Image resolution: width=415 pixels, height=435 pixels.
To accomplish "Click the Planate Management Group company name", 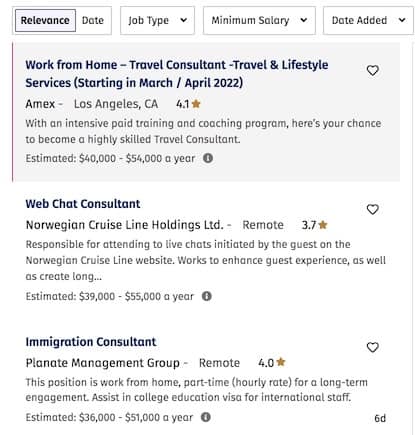I will 103,363.
